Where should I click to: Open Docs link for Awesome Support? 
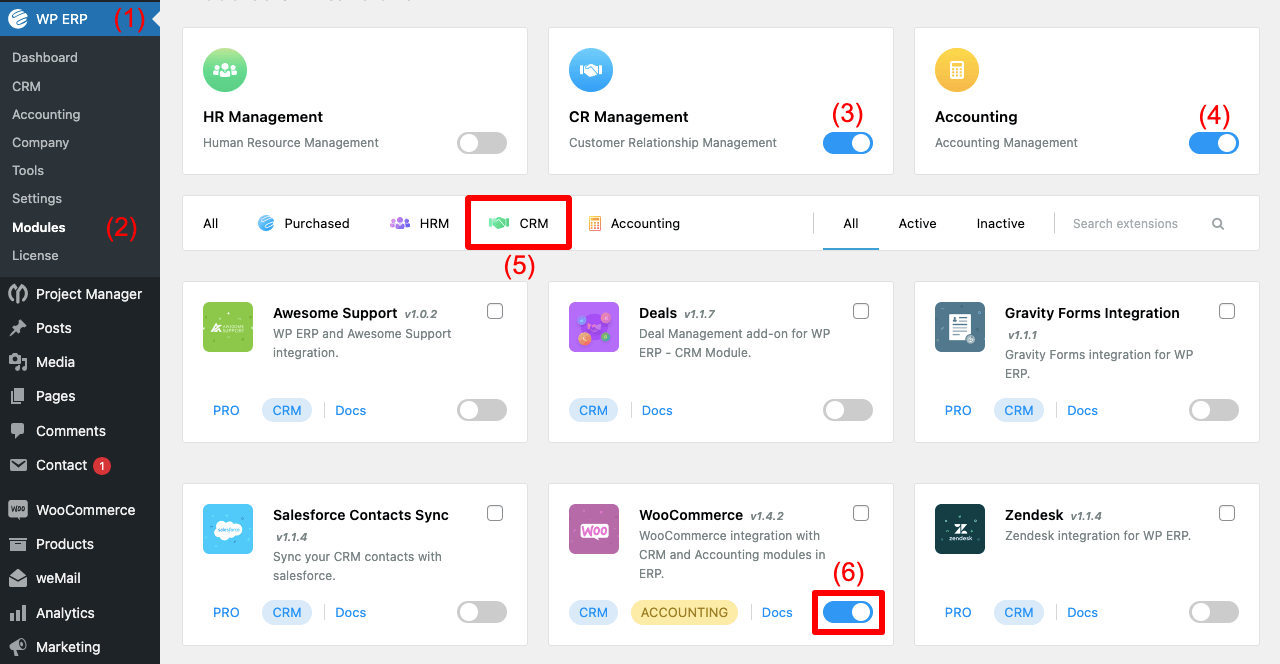[x=350, y=410]
